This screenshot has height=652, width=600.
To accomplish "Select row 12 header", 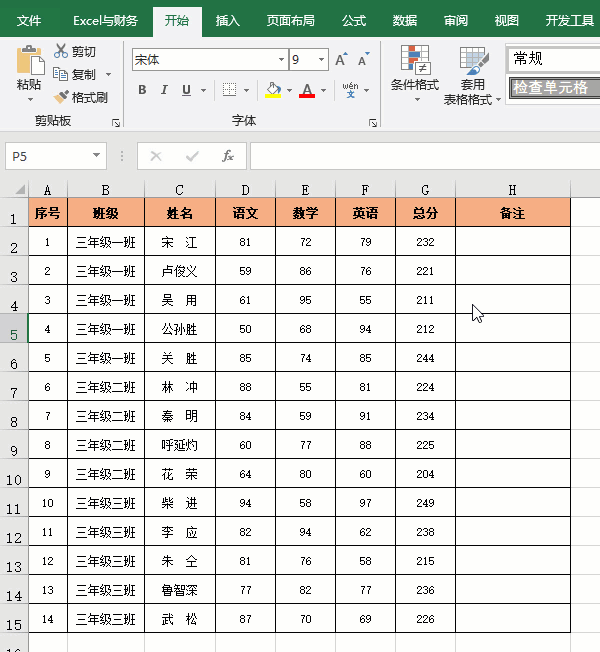I will [14, 531].
